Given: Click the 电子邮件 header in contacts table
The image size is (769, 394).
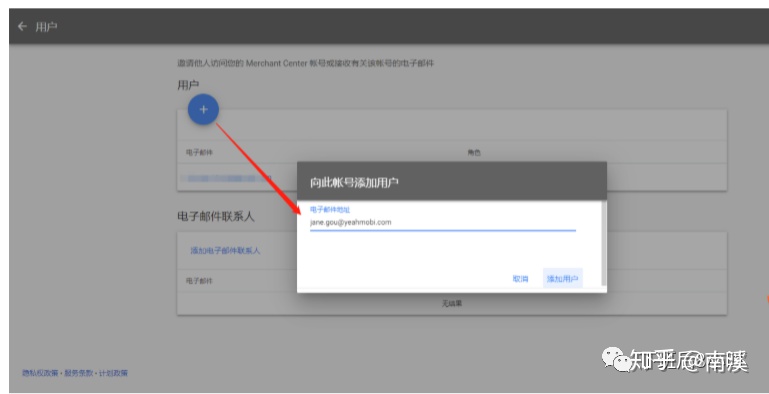Looking at the screenshot, I should coord(200,281).
